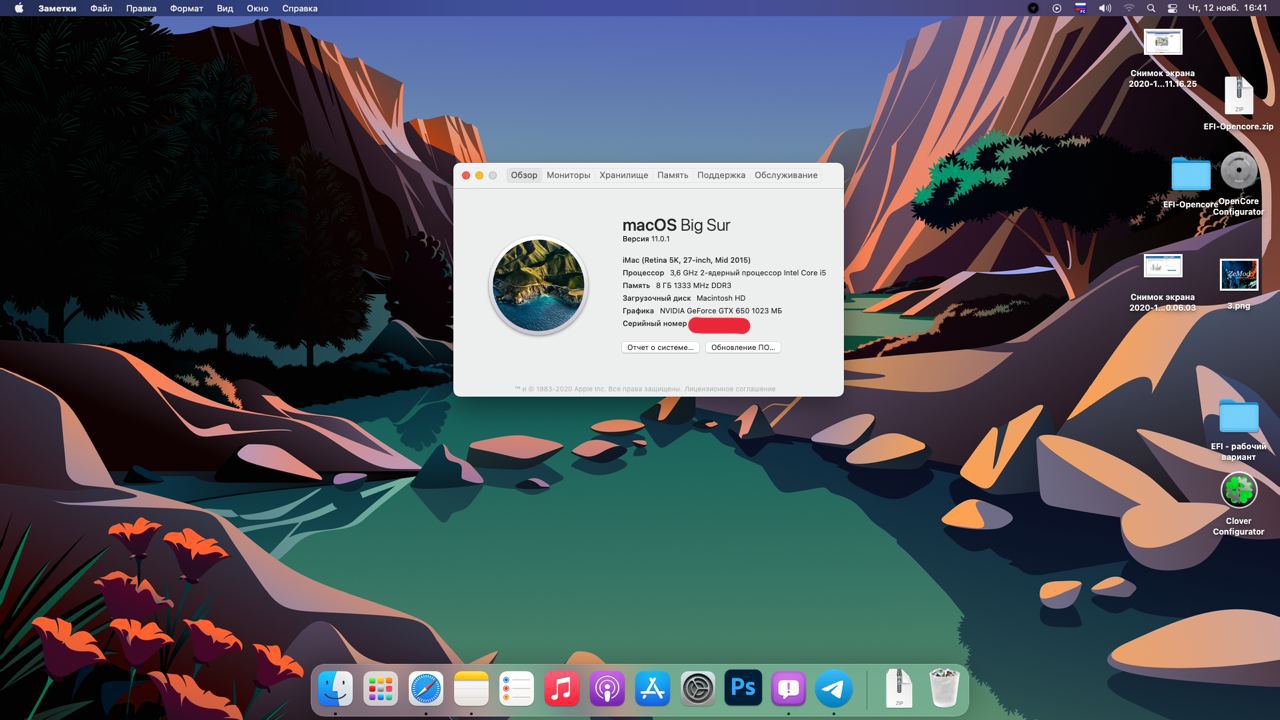Image resolution: width=1280 pixels, height=720 pixels.
Task: Select OpenCore Configurator desktop icon
Action: (x=1239, y=184)
